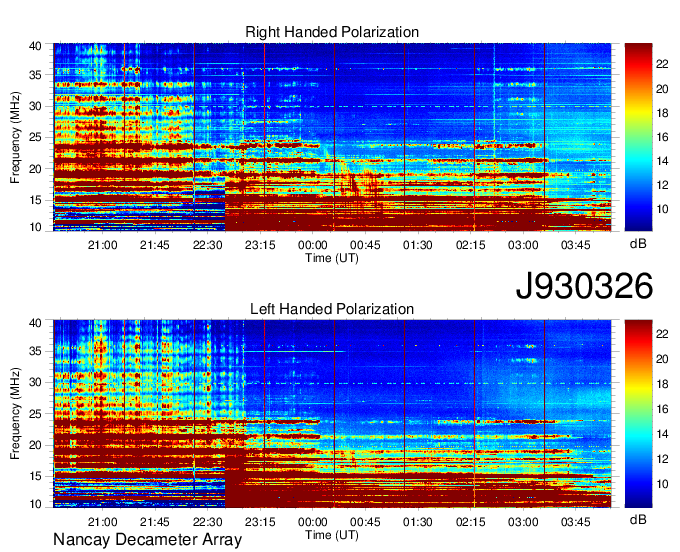
Task: Click the 00:45 time tick of Right Handed plot
Action: [x=365, y=245]
